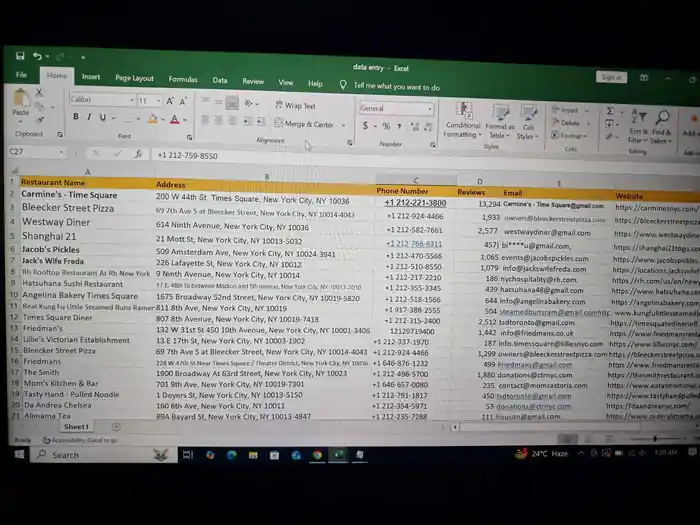Decrease font size with smaller A

[x=183, y=102]
